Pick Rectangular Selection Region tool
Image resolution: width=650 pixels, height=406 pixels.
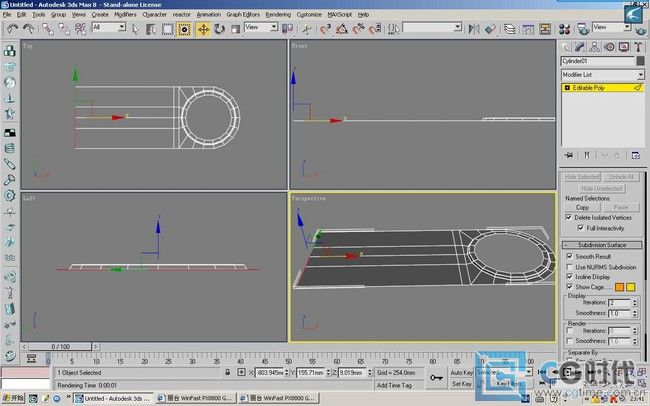point(167,29)
